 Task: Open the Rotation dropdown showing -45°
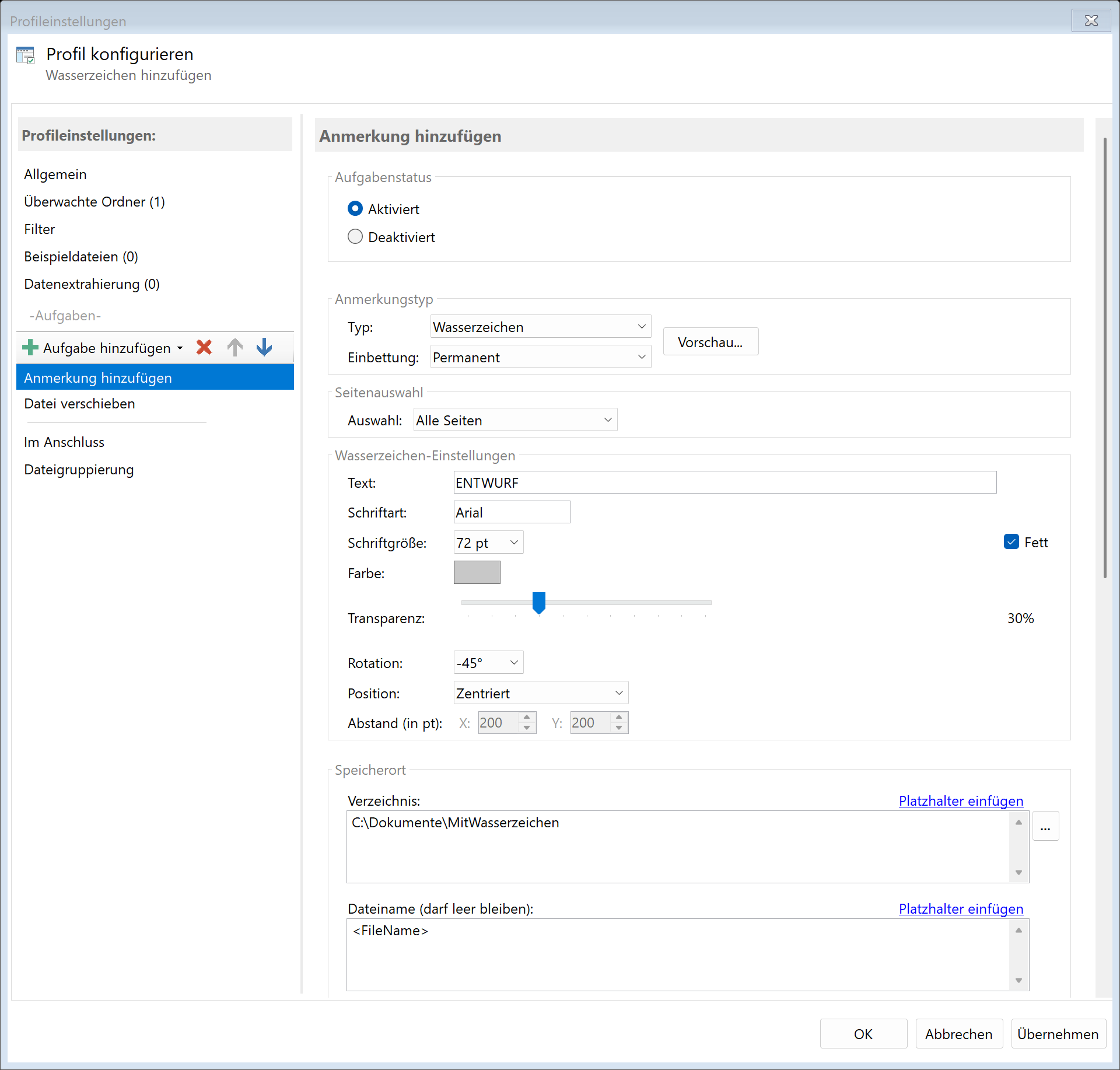pyautogui.click(x=488, y=663)
